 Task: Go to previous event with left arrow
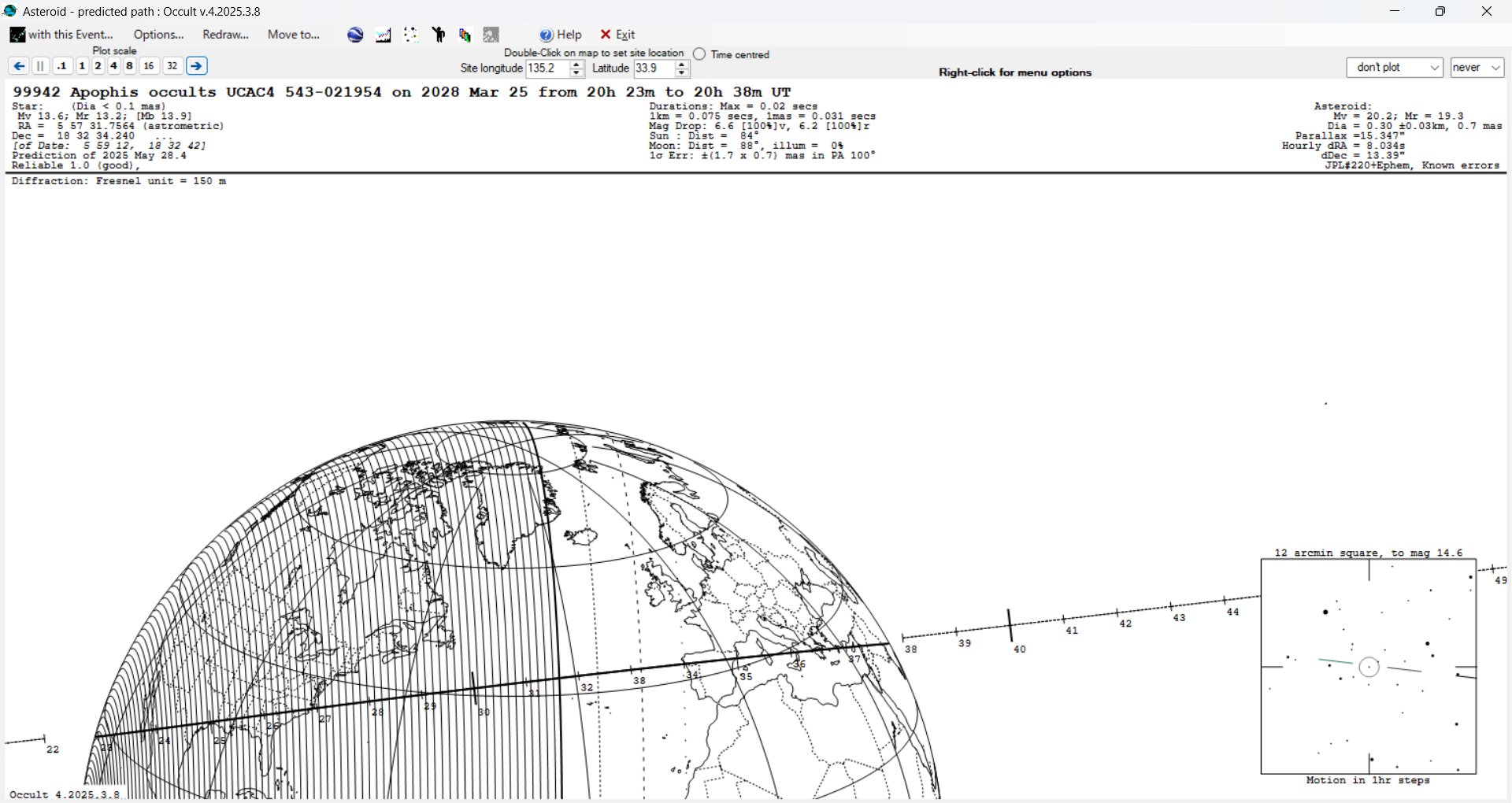coord(19,66)
